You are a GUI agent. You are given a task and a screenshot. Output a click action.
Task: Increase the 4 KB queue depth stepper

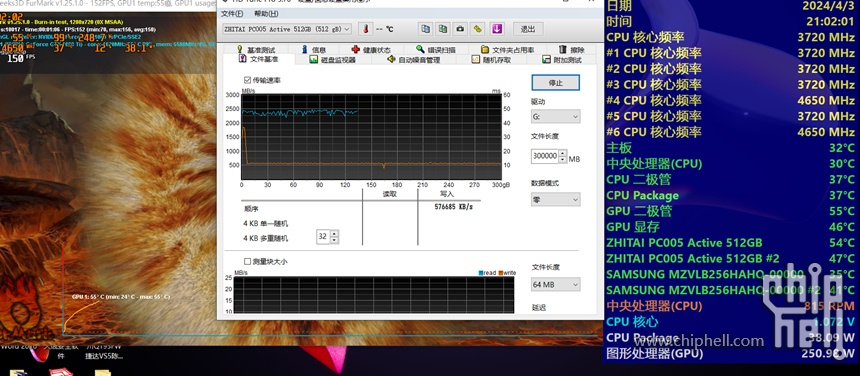pos(335,233)
